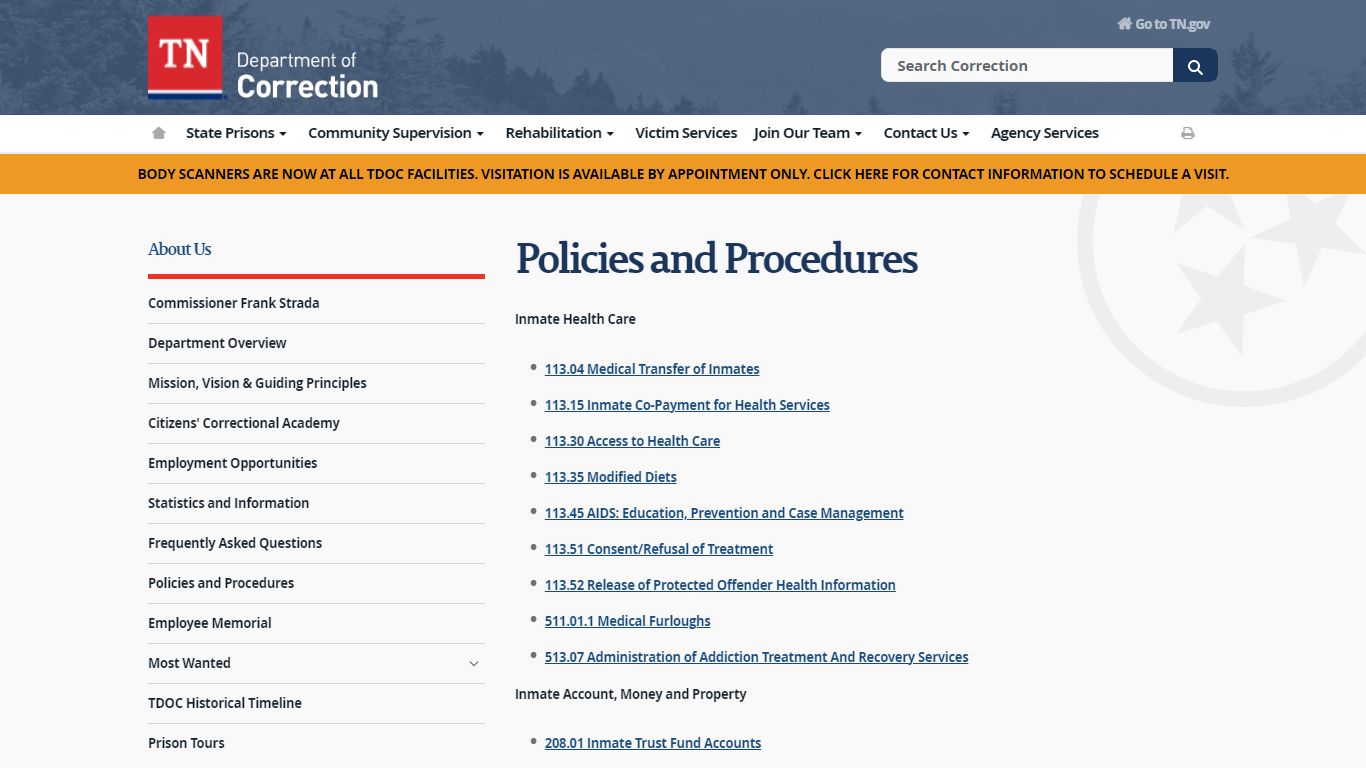Open TDOC Historical Timeline
The width and height of the screenshot is (1366, 768).
point(225,703)
